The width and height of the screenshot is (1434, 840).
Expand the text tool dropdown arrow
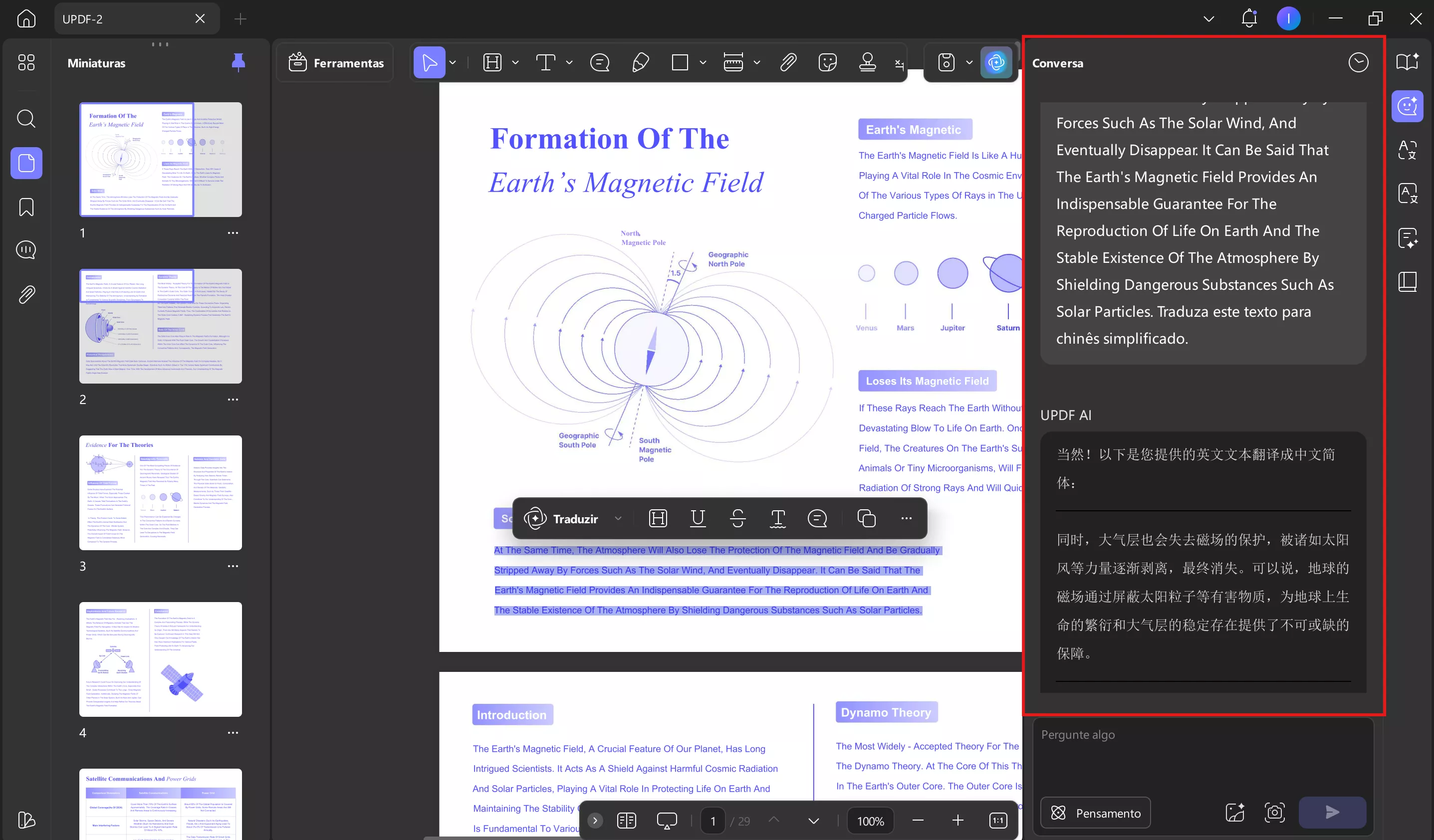[569, 62]
